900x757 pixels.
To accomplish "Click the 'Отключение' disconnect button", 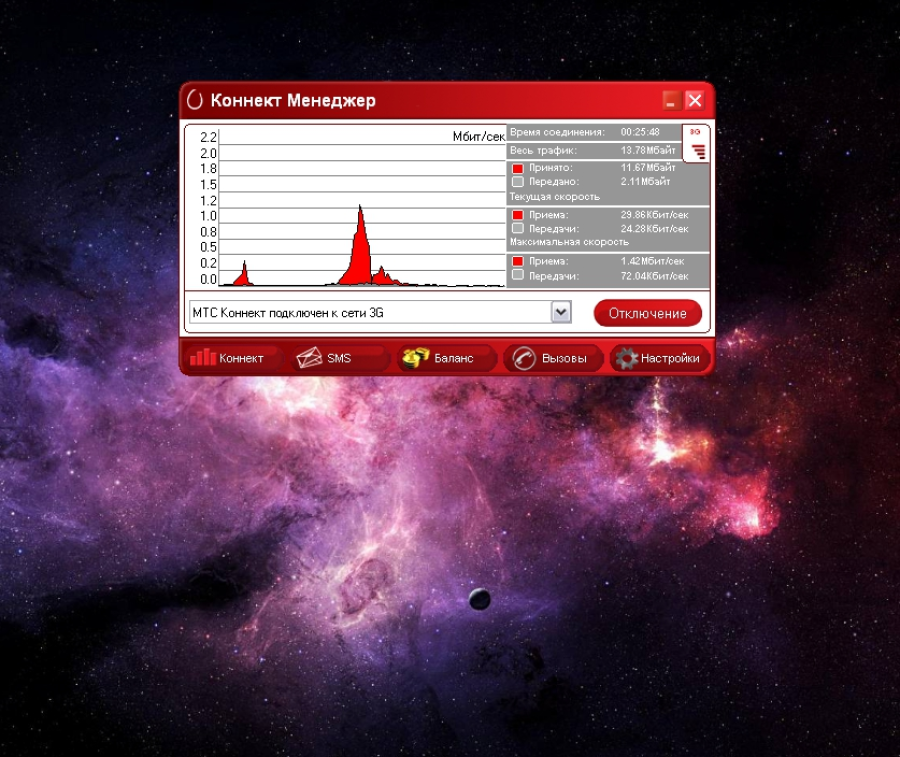I will click(647, 313).
